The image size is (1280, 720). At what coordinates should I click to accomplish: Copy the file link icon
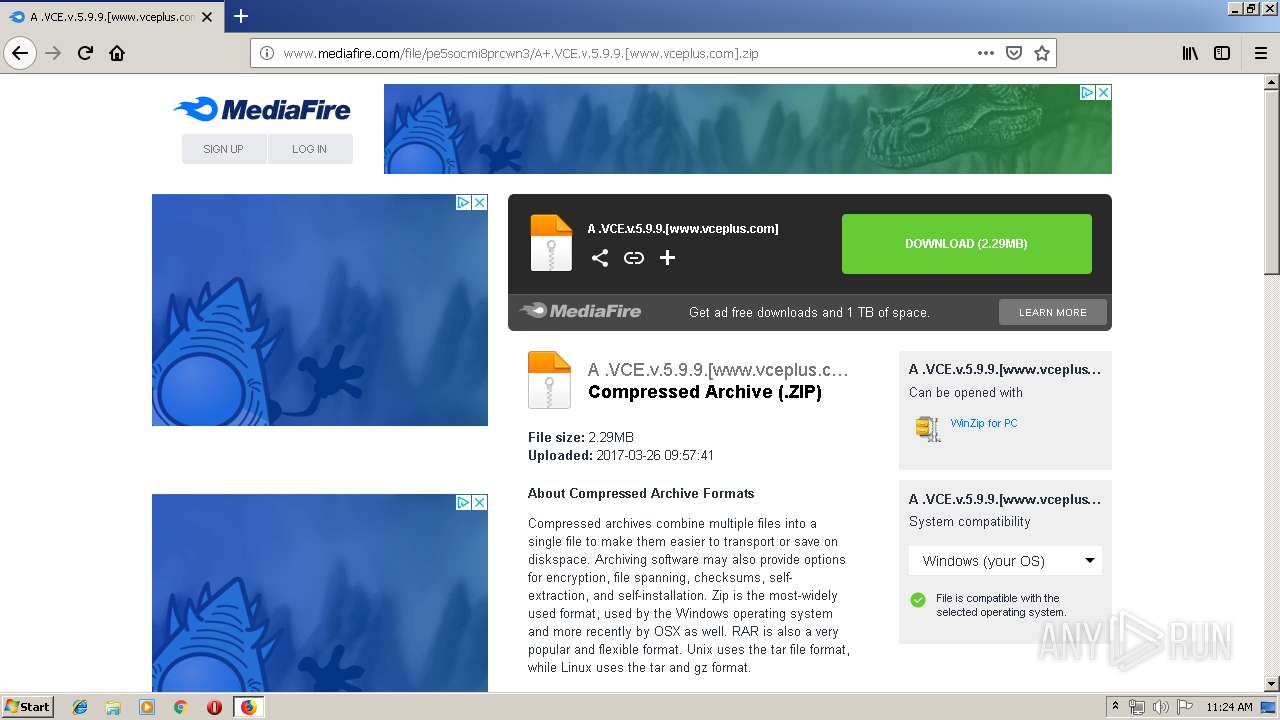(x=634, y=258)
